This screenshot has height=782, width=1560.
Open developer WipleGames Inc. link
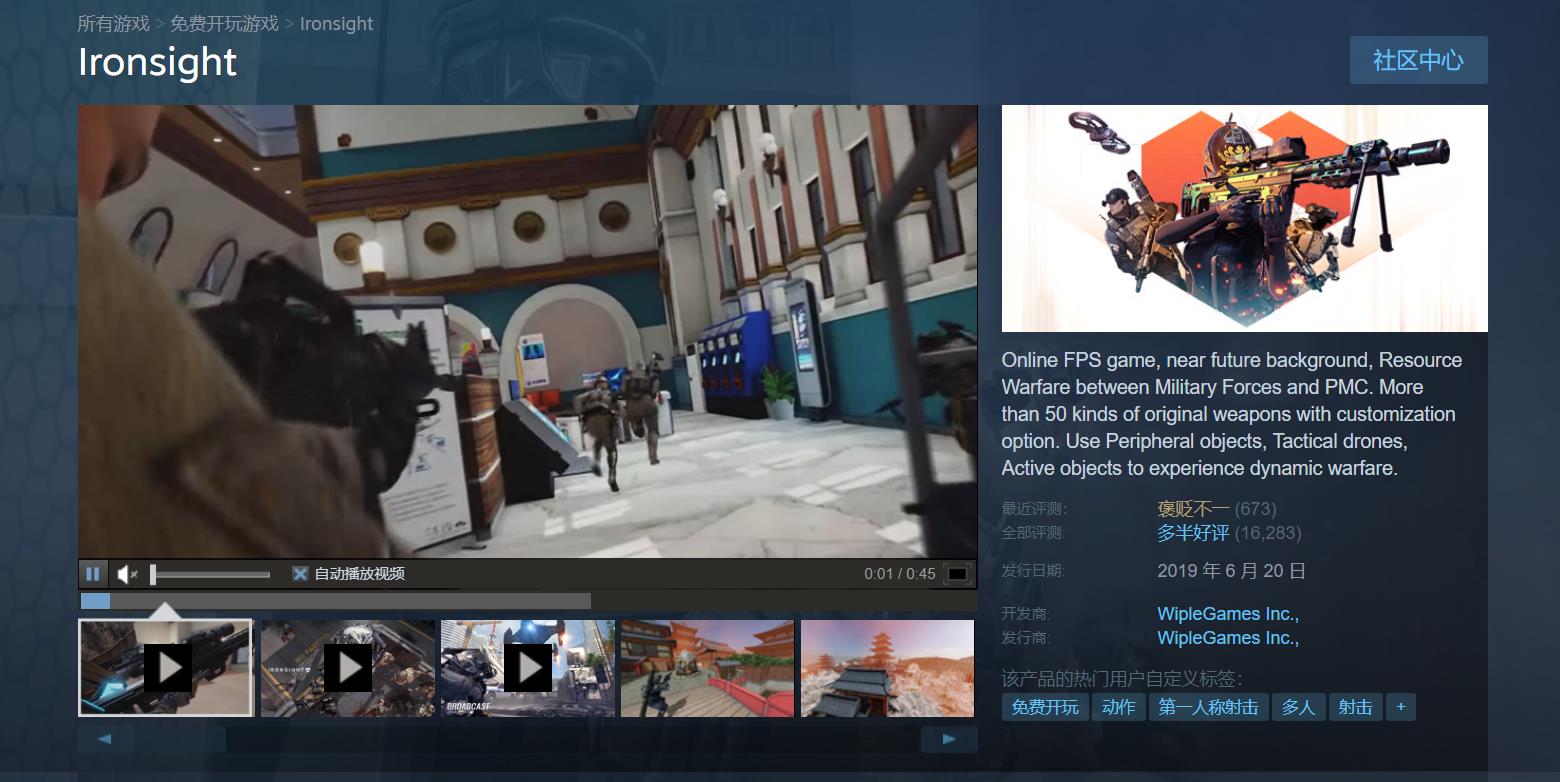pos(1228,614)
